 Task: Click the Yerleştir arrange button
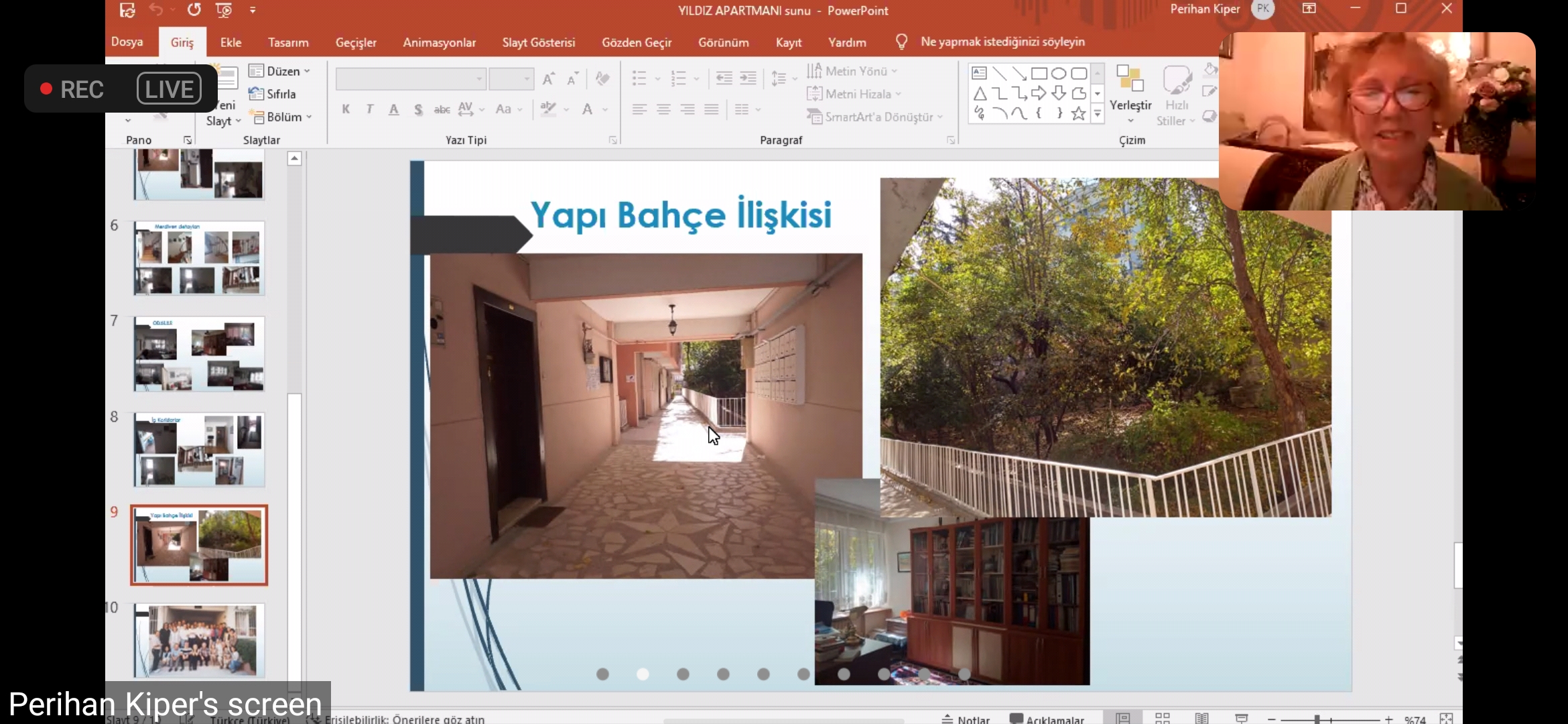(1130, 94)
